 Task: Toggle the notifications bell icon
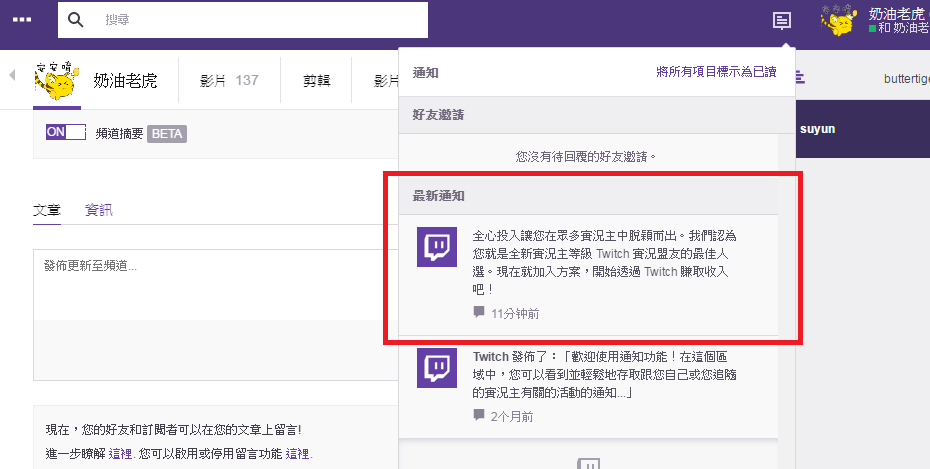coord(782,21)
